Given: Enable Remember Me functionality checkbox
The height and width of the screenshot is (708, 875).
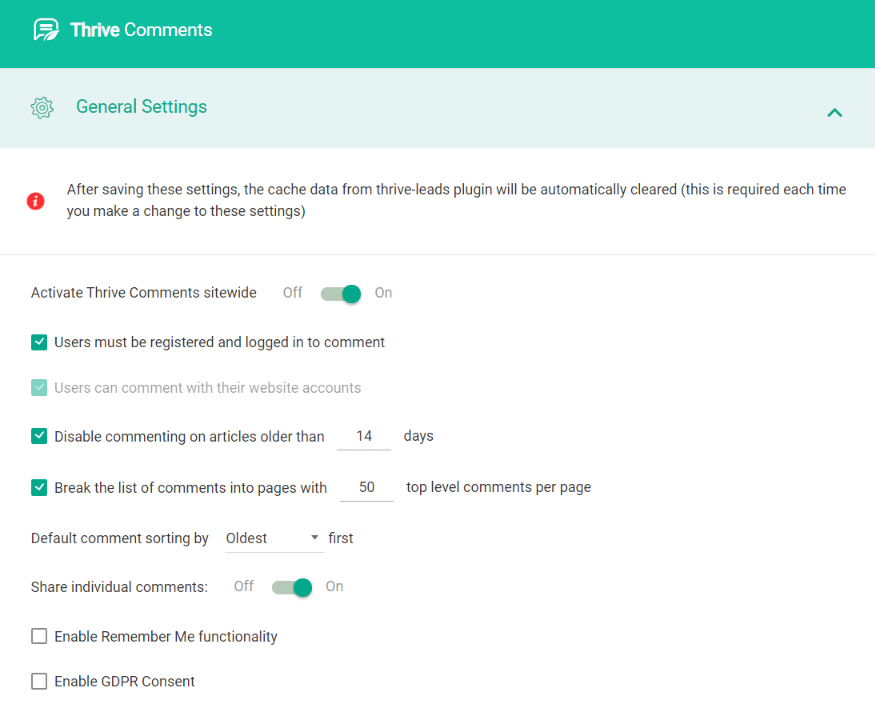Looking at the screenshot, I should 39,636.
